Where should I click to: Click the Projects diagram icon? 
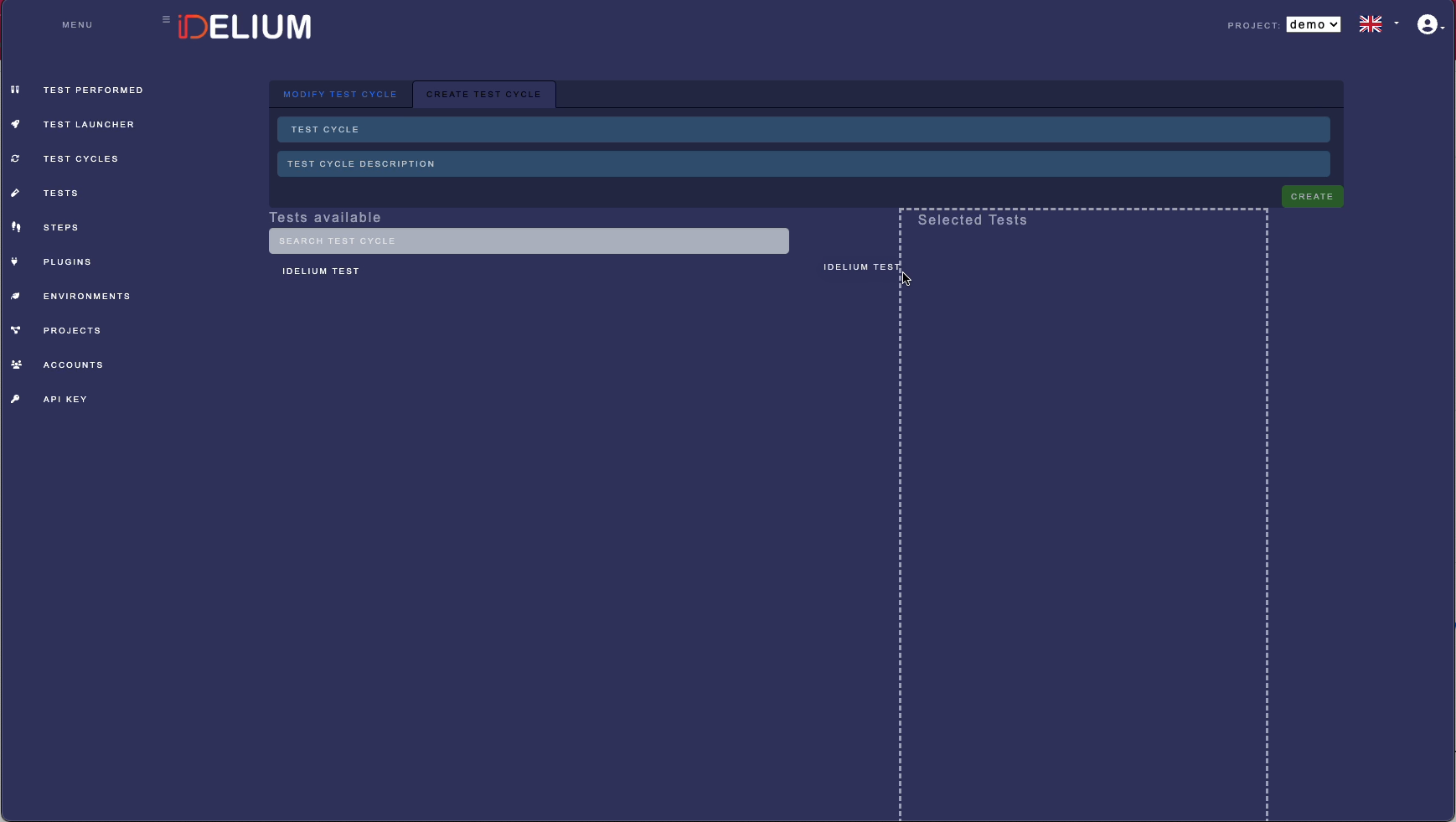15,330
